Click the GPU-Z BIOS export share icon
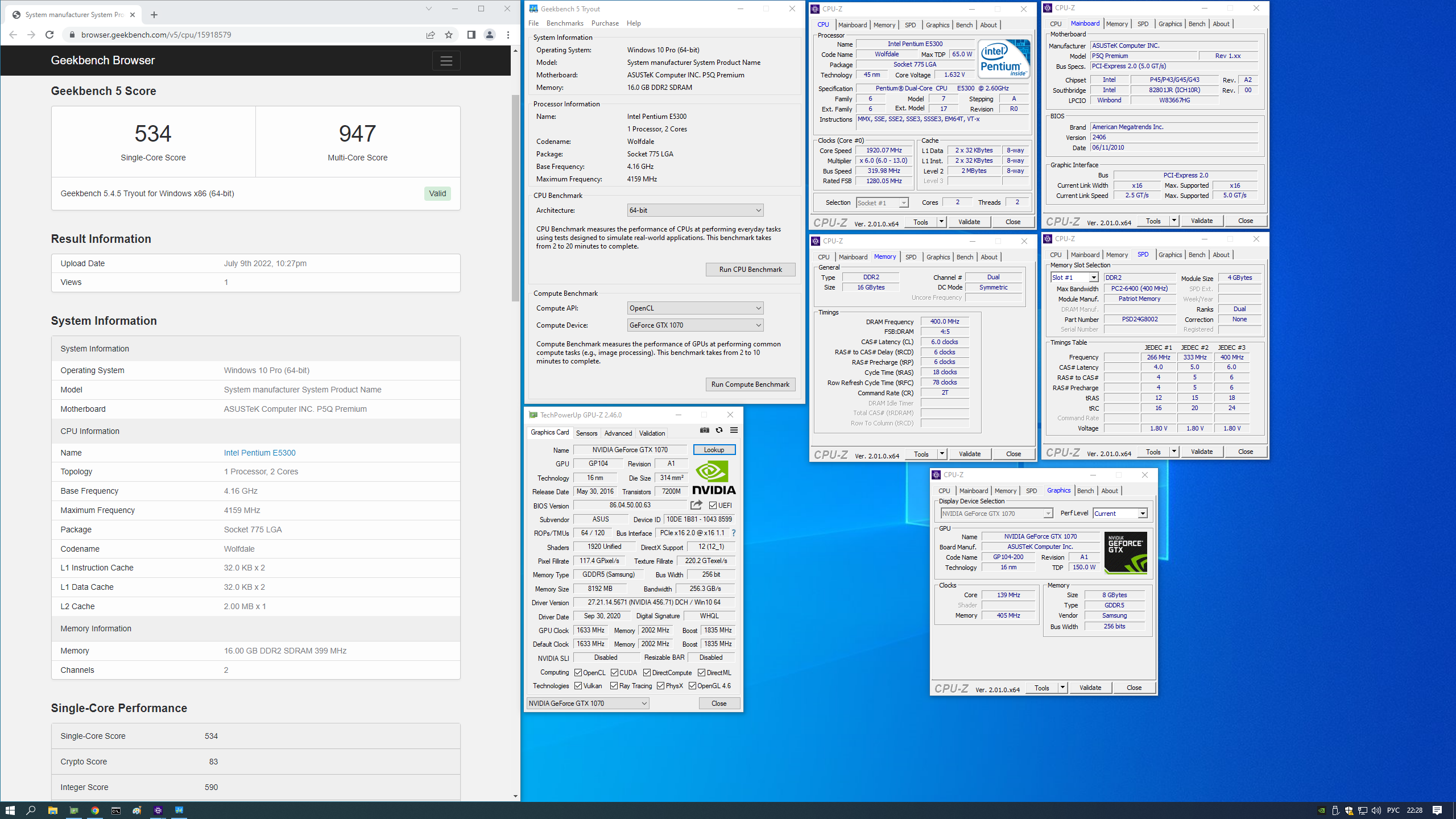The height and width of the screenshot is (819, 1456). tap(696, 505)
